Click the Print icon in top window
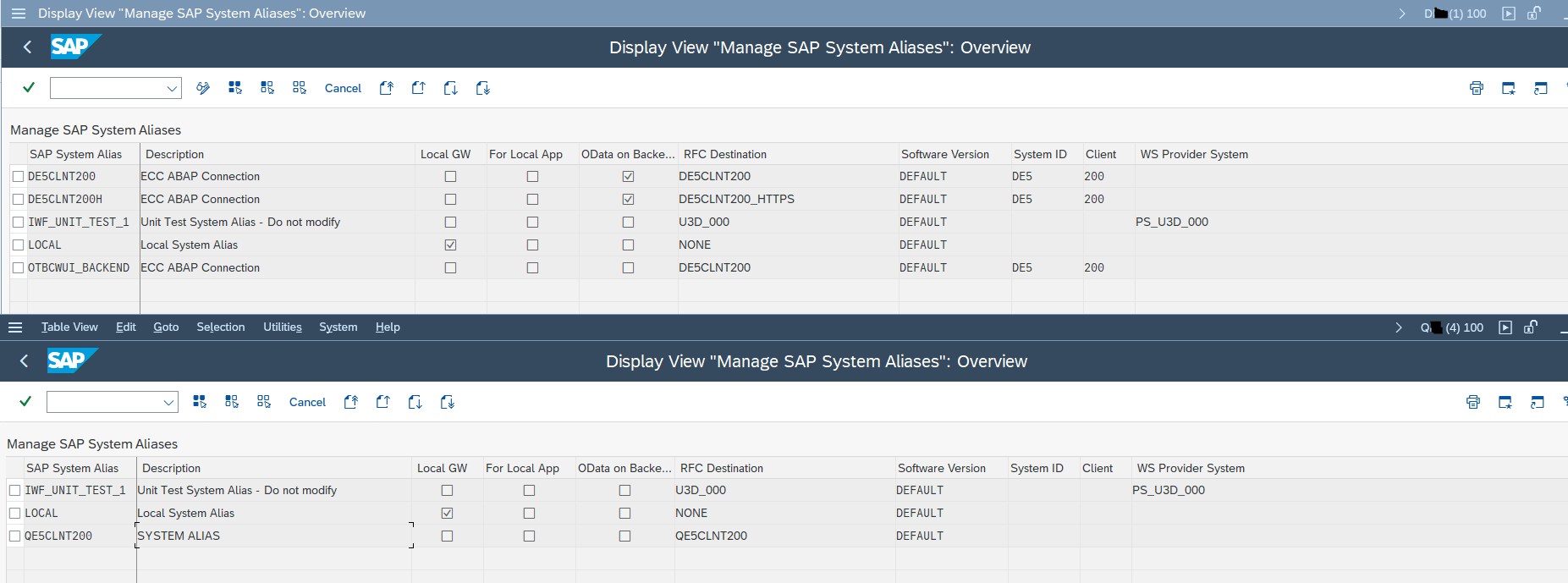 click(1477, 88)
